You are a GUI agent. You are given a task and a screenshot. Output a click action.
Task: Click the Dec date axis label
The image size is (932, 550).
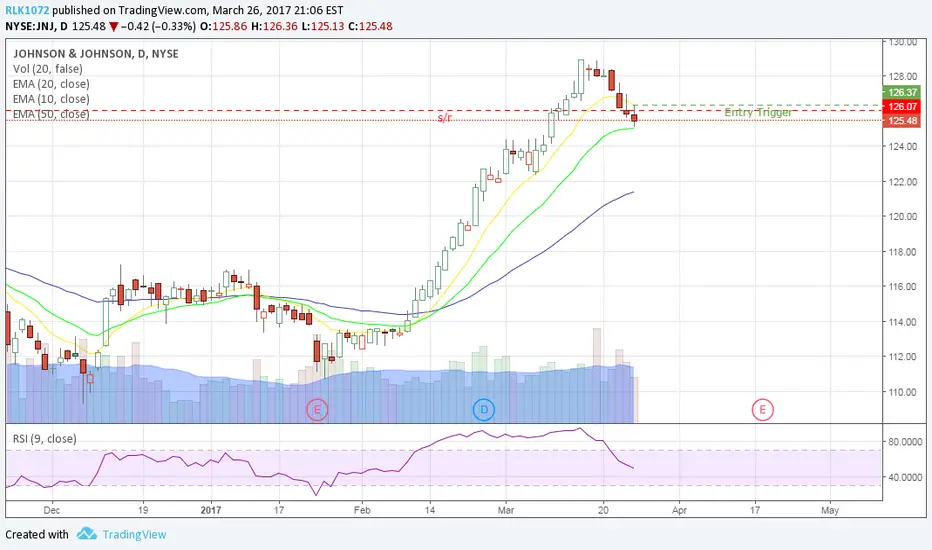52,510
